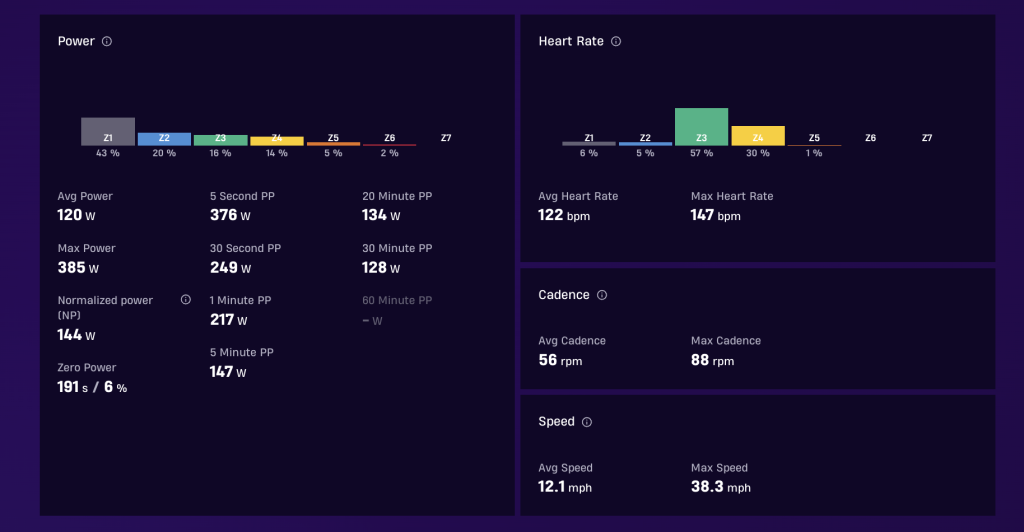Open the Cadence info icon
This screenshot has width=1024, height=532.
tap(602, 295)
